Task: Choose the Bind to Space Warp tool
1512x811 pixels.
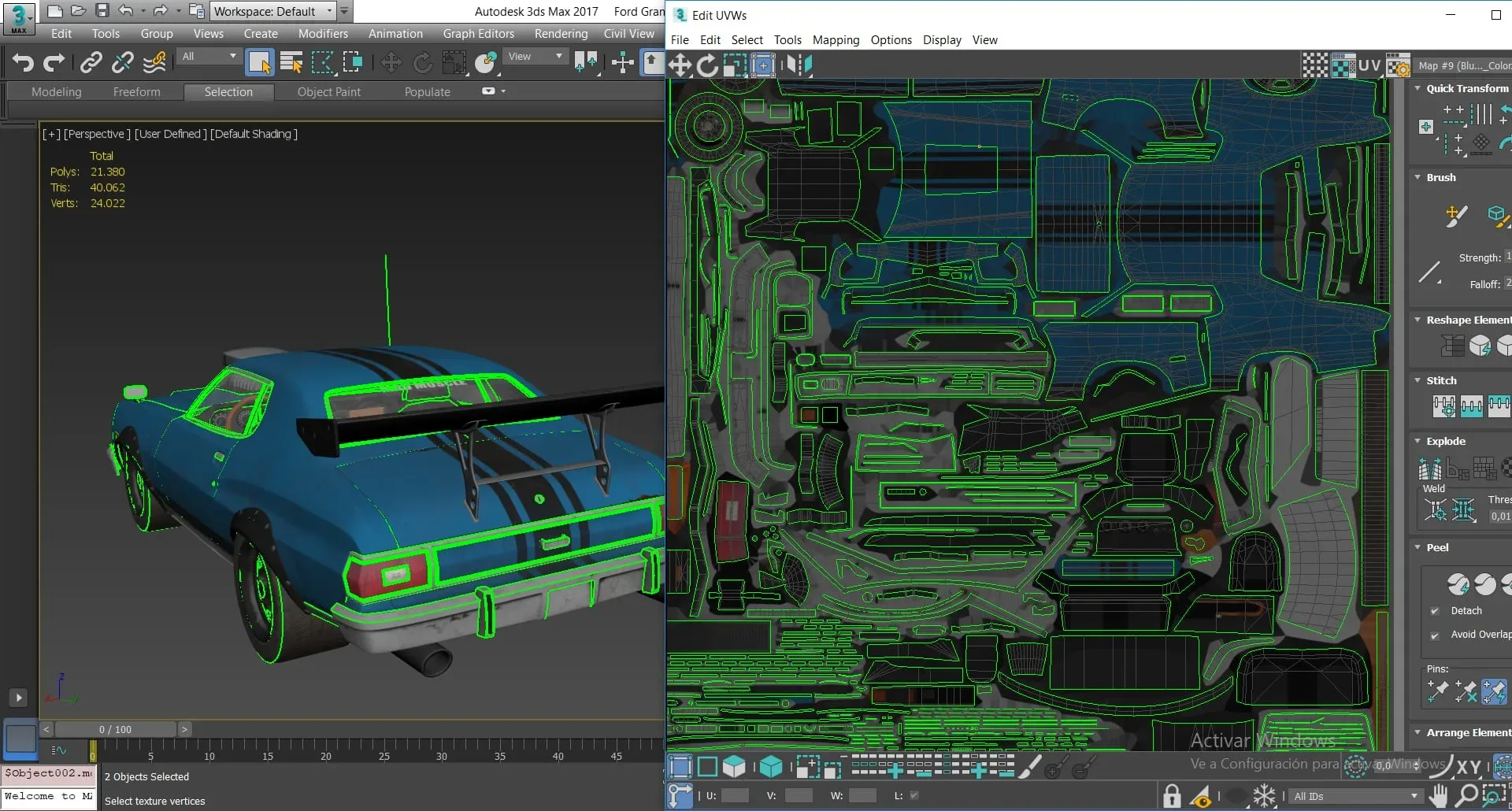Action: tap(155, 62)
